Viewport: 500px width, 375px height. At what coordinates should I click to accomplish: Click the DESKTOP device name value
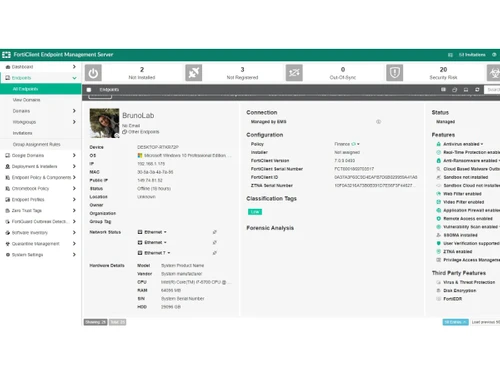[158, 147]
